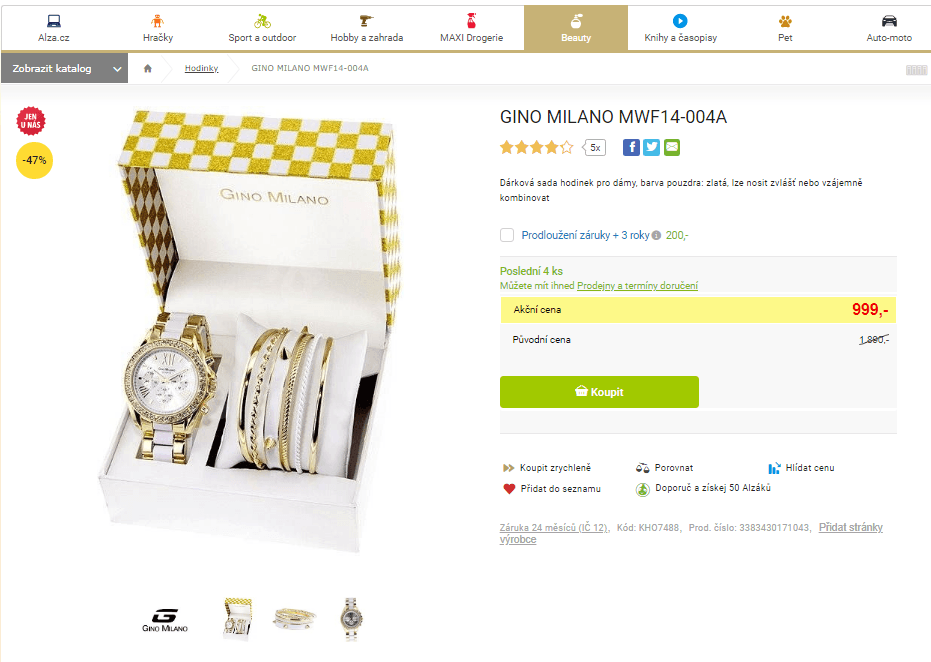931x662 pixels.
Task: Select the bracelets thumbnail image
Action: click(294, 619)
